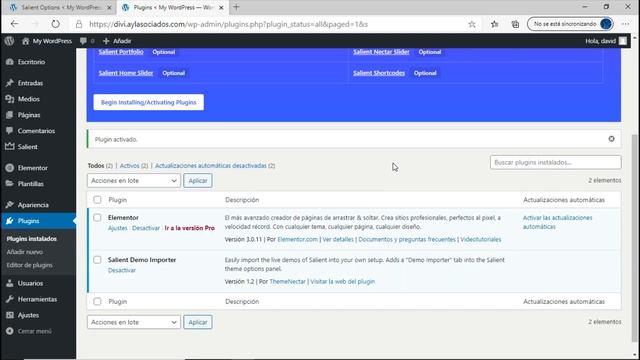Open Entradas posts menu
The image size is (640, 360).
(x=30, y=83)
